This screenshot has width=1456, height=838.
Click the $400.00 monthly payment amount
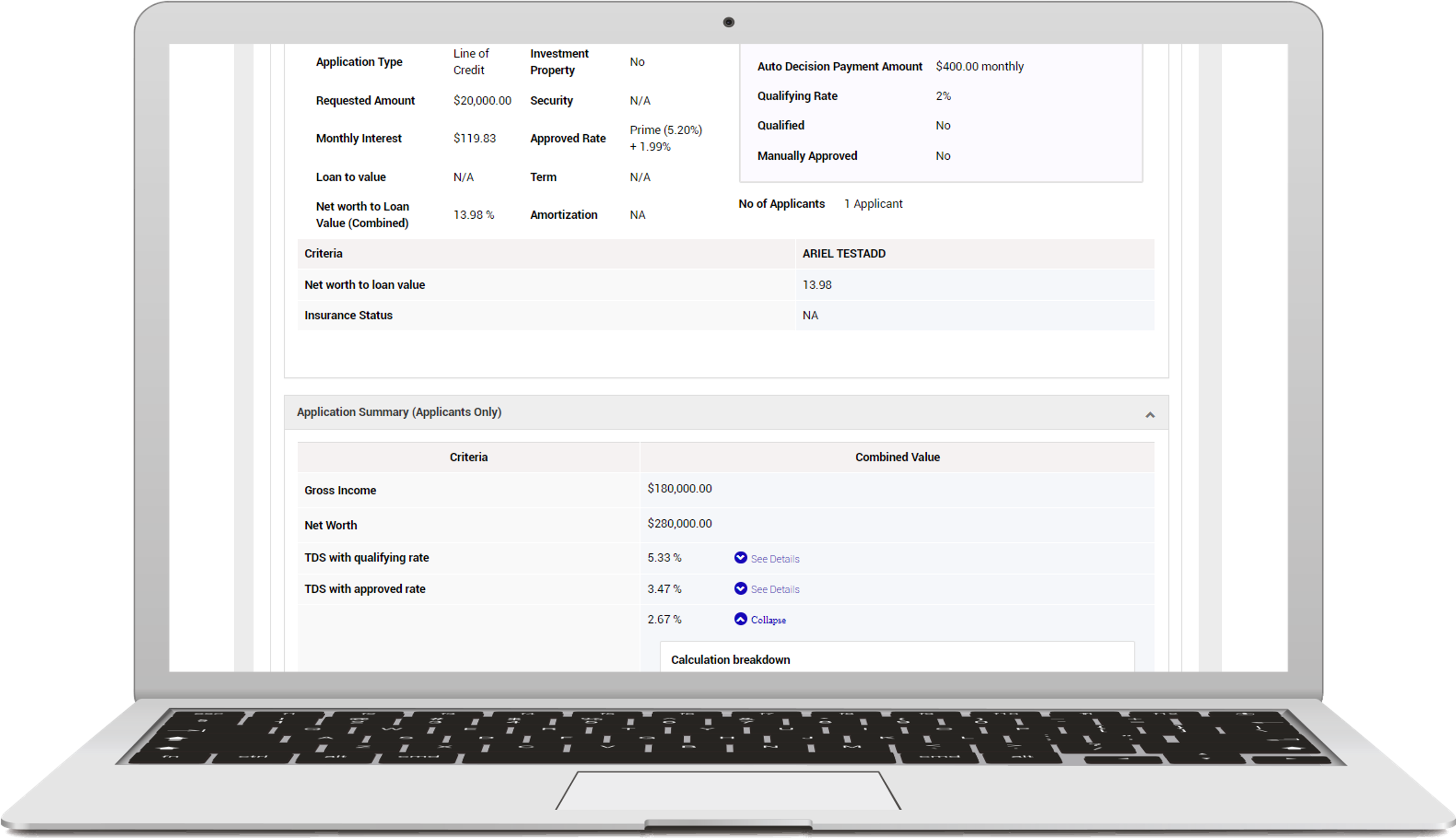pyautogui.click(x=979, y=66)
